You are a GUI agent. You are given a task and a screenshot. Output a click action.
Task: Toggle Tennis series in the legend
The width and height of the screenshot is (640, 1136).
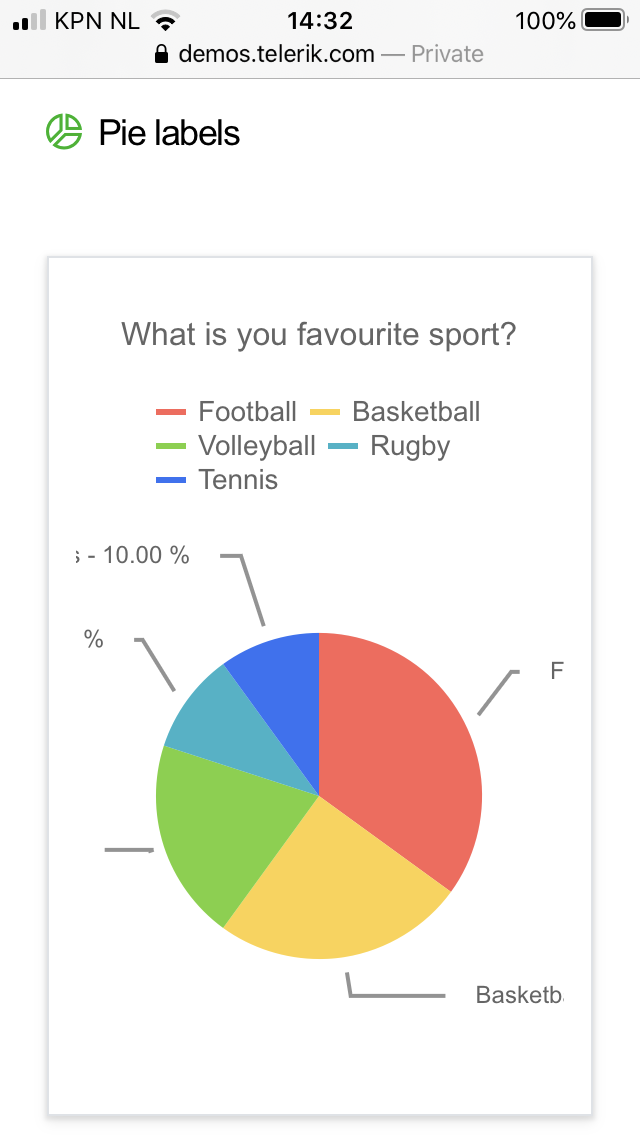[x=238, y=480]
